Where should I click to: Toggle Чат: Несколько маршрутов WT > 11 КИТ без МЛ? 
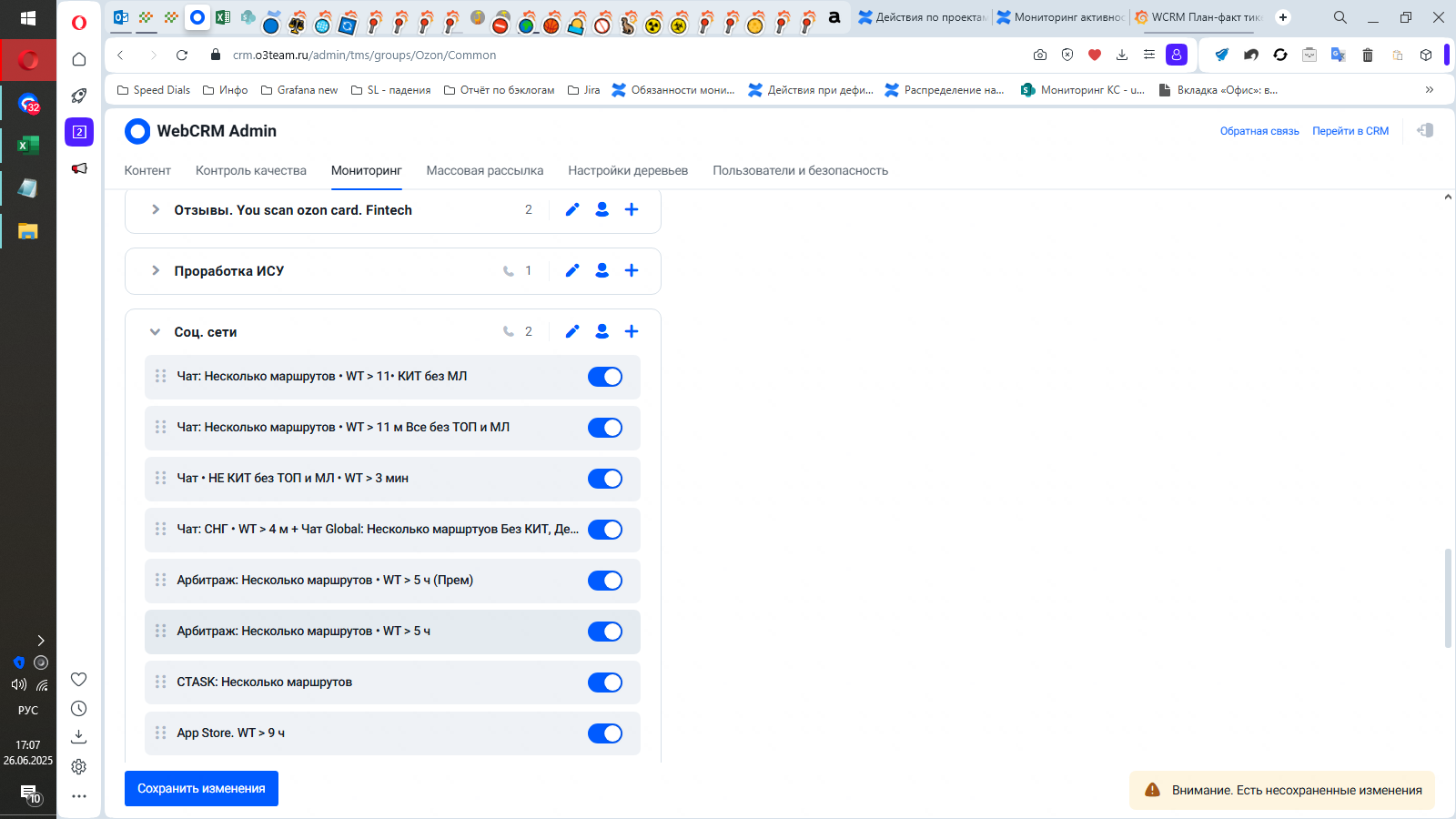click(605, 377)
